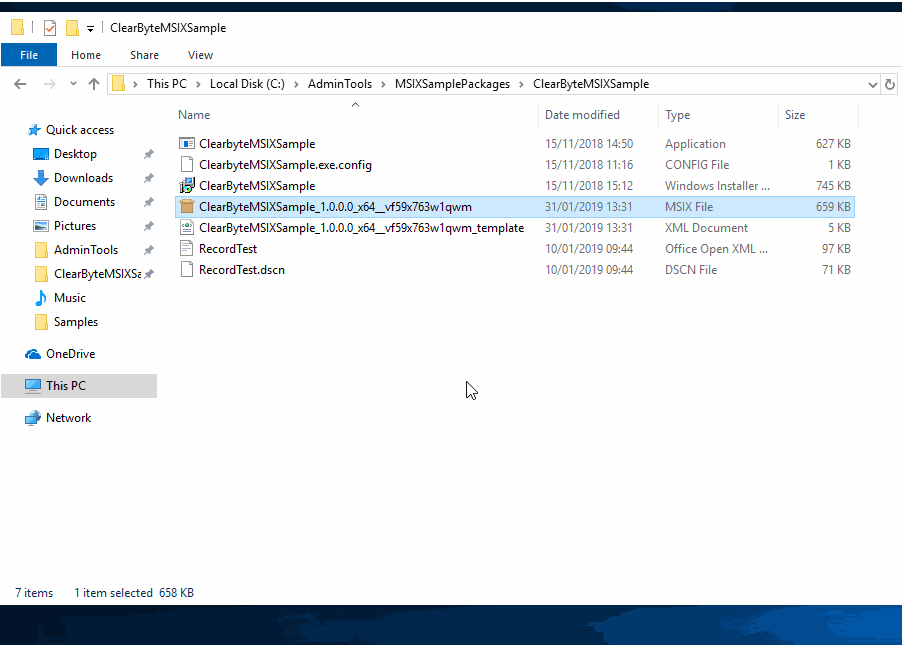Image resolution: width=902 pixels, height=645 pixels.
Task: Click the pin icon beside Documents
Action: click(x=149, y=202)
